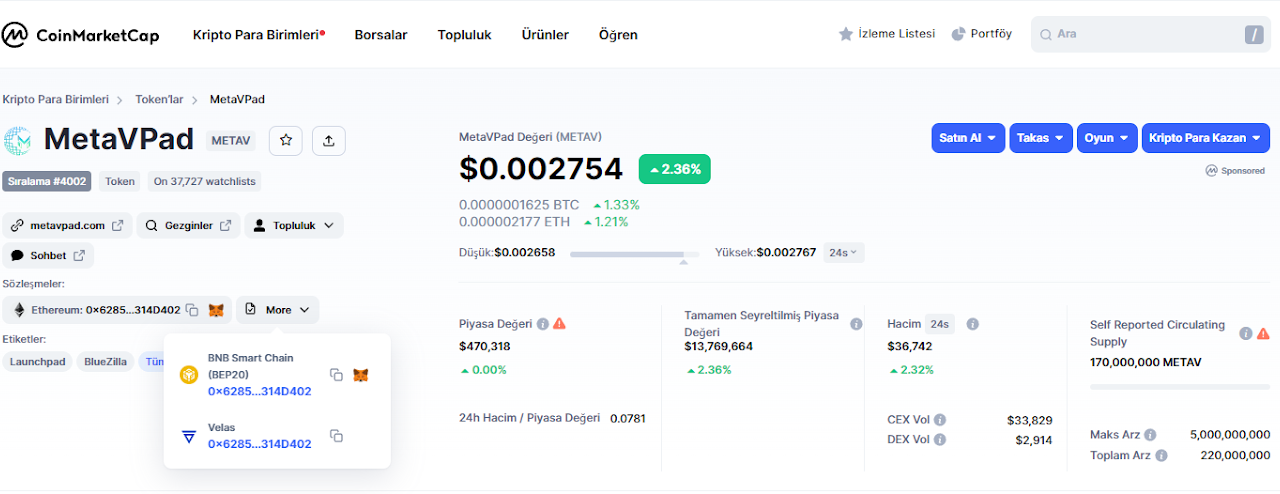The height and width of the screenshot is (494, 1280).
Task: Open the Satın Al dropdown
Action: point(968,138)
